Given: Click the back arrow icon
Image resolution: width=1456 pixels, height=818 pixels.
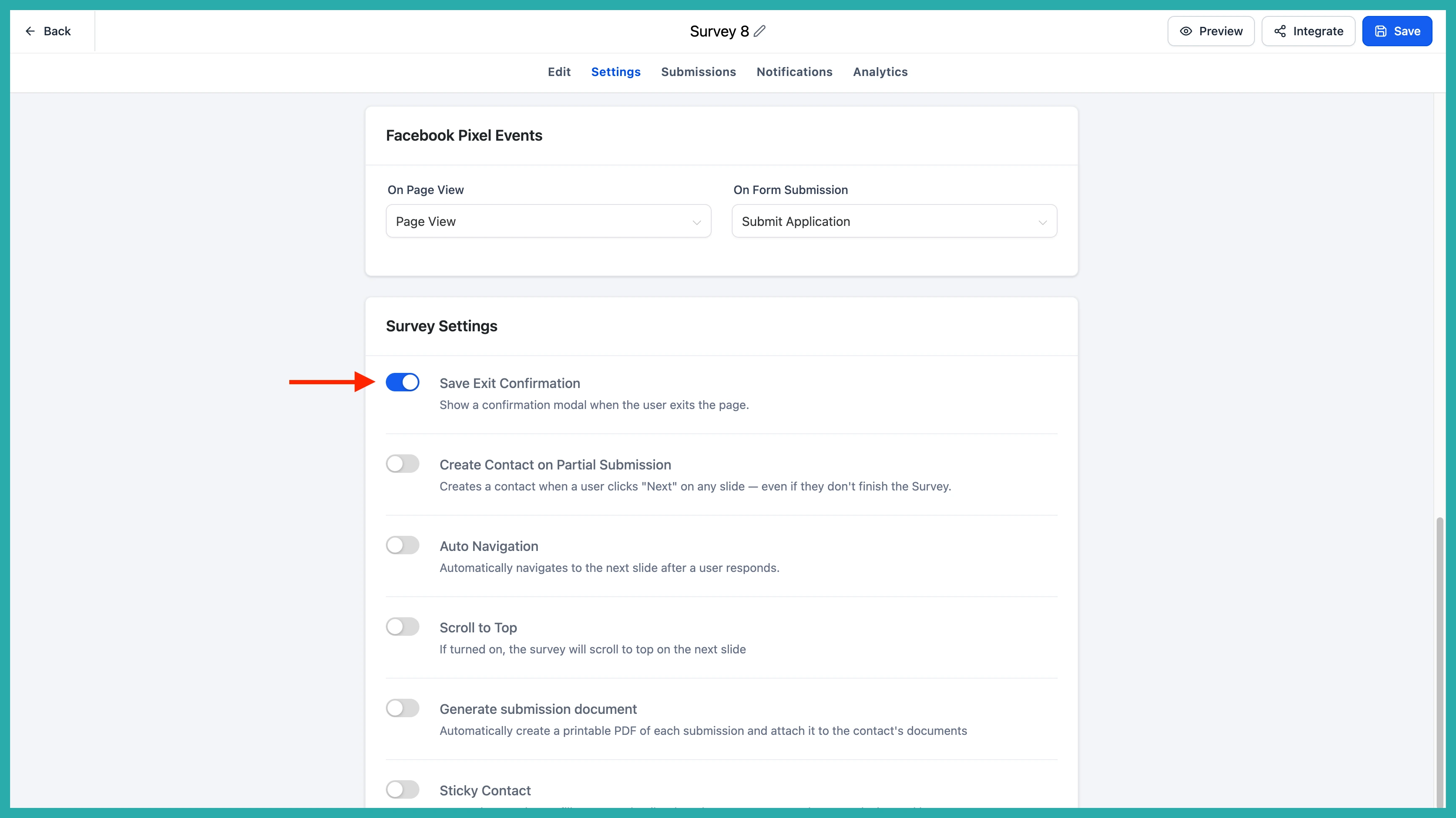Looking at the screenshot, I should pyautogui.click(x=30, y=31).
